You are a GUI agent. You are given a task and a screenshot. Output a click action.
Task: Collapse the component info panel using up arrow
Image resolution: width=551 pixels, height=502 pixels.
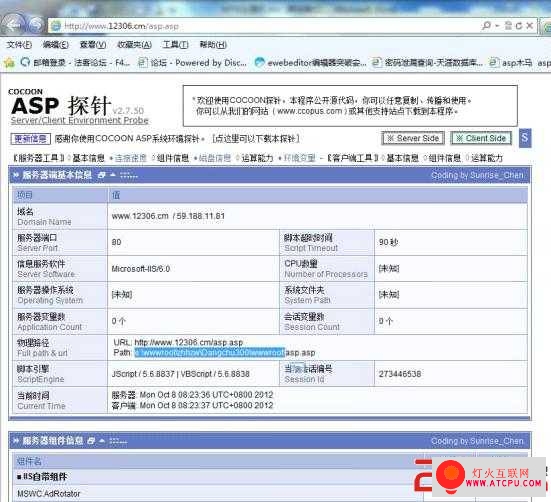click(x=102, y=441)
